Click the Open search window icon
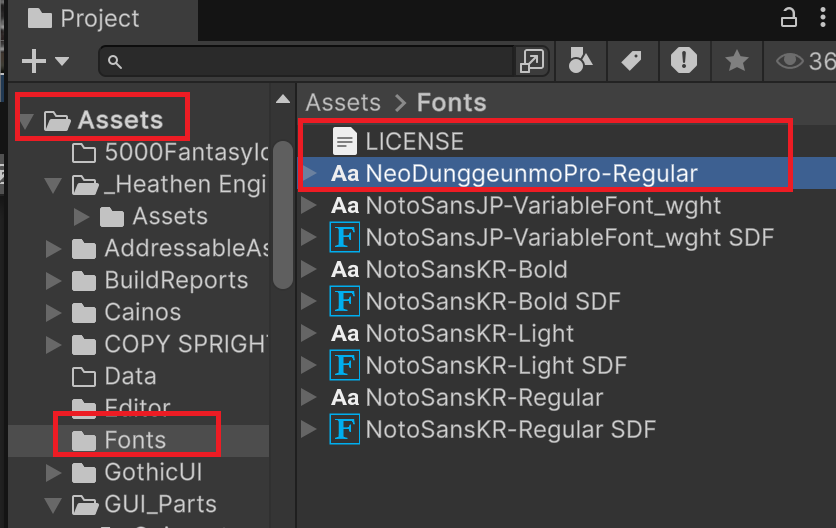Viewport: 836px width, 528px height. pos(532,61)
